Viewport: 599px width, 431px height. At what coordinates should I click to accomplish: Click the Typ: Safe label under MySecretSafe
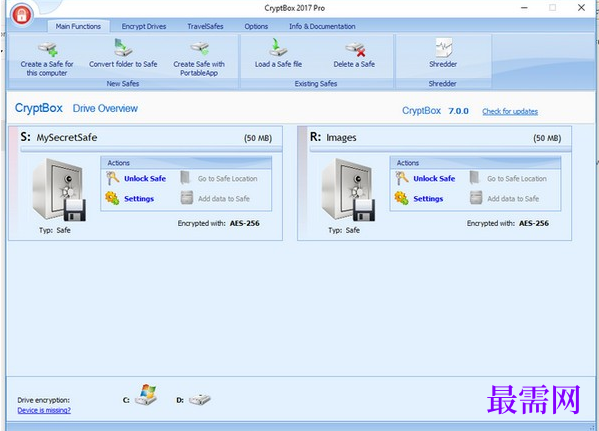tap(55, 230)
